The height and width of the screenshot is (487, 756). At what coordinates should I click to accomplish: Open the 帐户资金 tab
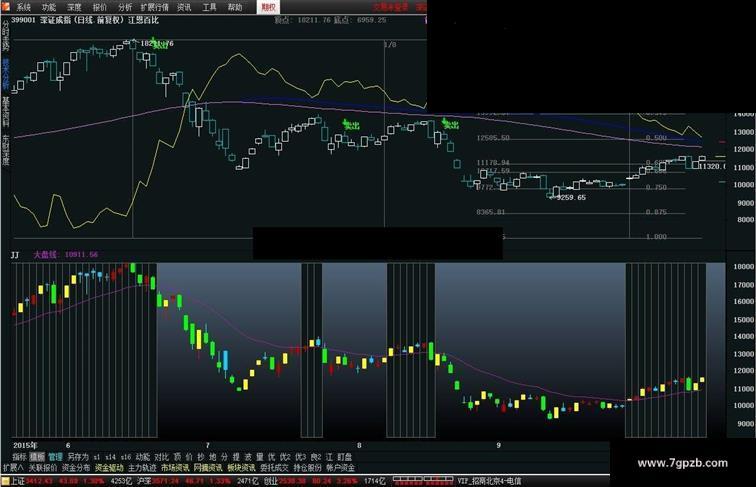340,468
